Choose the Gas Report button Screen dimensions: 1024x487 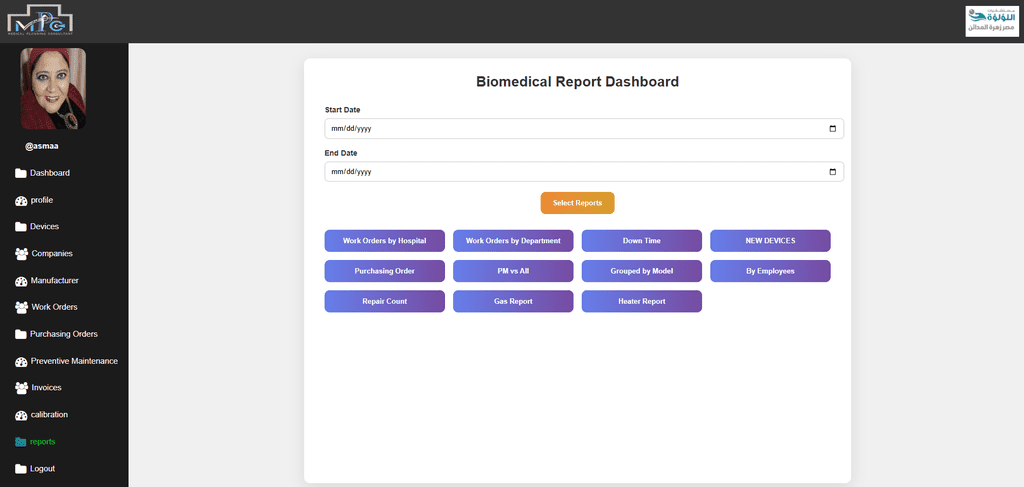(x=513, y=301)
